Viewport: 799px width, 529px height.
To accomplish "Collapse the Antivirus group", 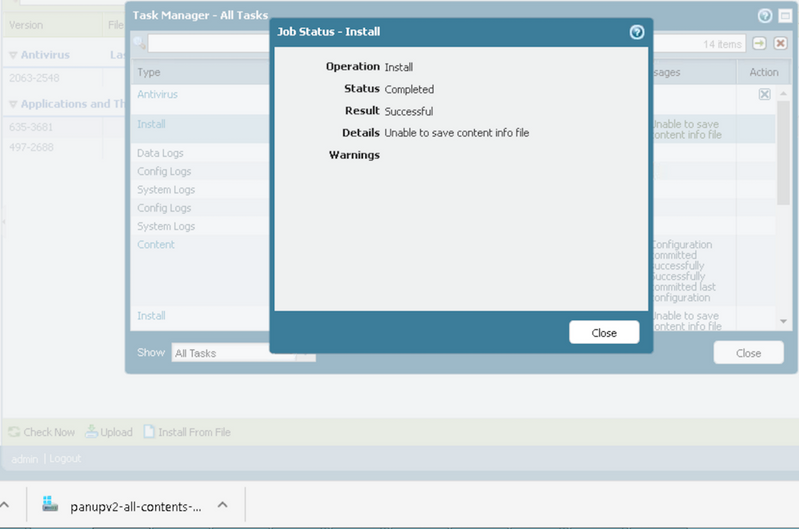I will click(13, 55).
